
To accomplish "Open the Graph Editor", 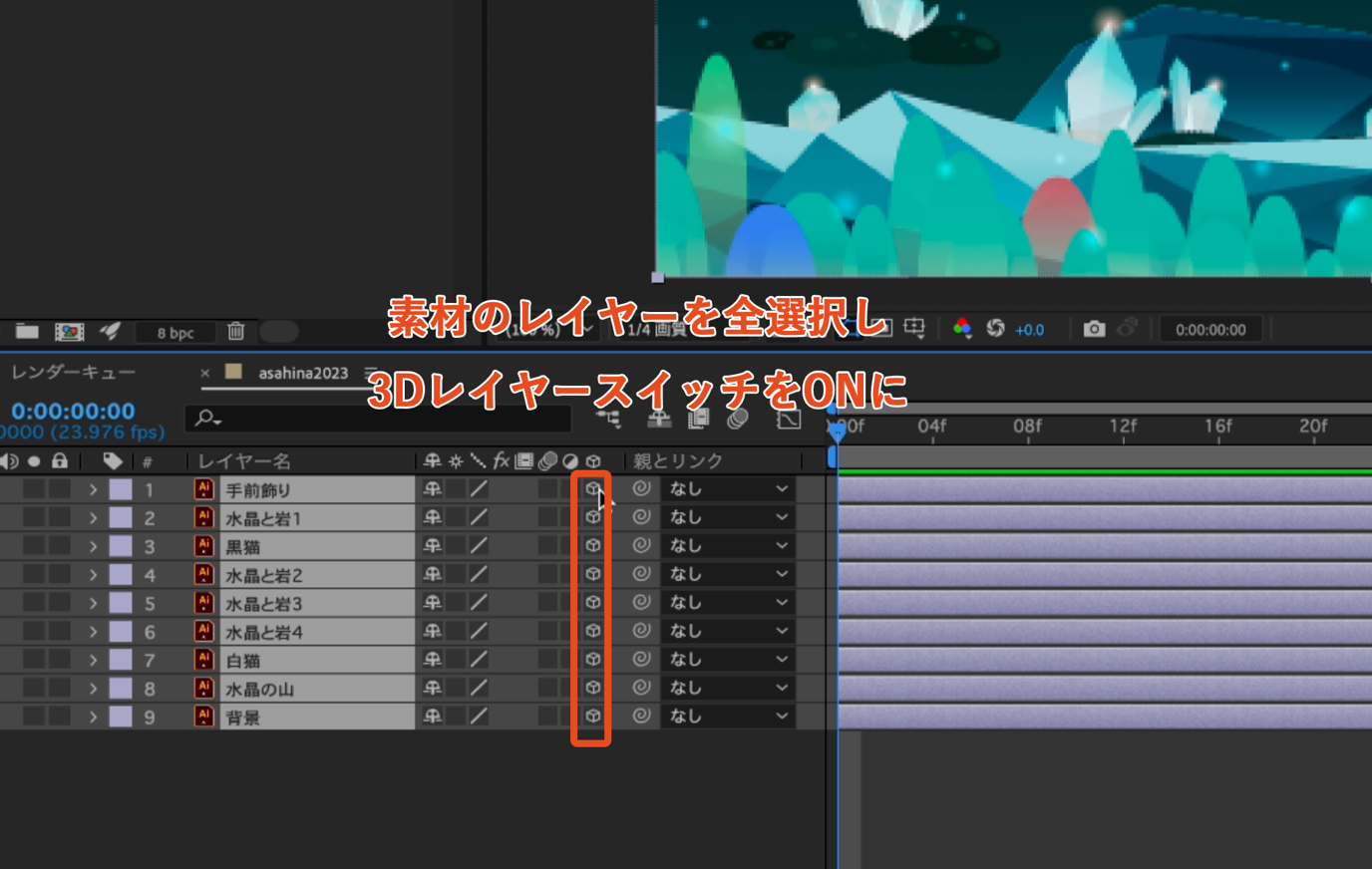I will point(788,420).
